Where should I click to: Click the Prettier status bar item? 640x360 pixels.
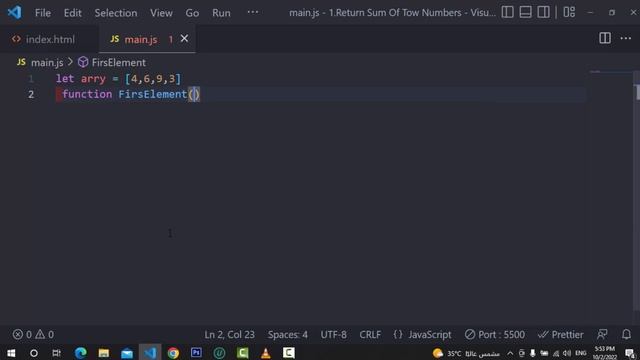(560, 334)
